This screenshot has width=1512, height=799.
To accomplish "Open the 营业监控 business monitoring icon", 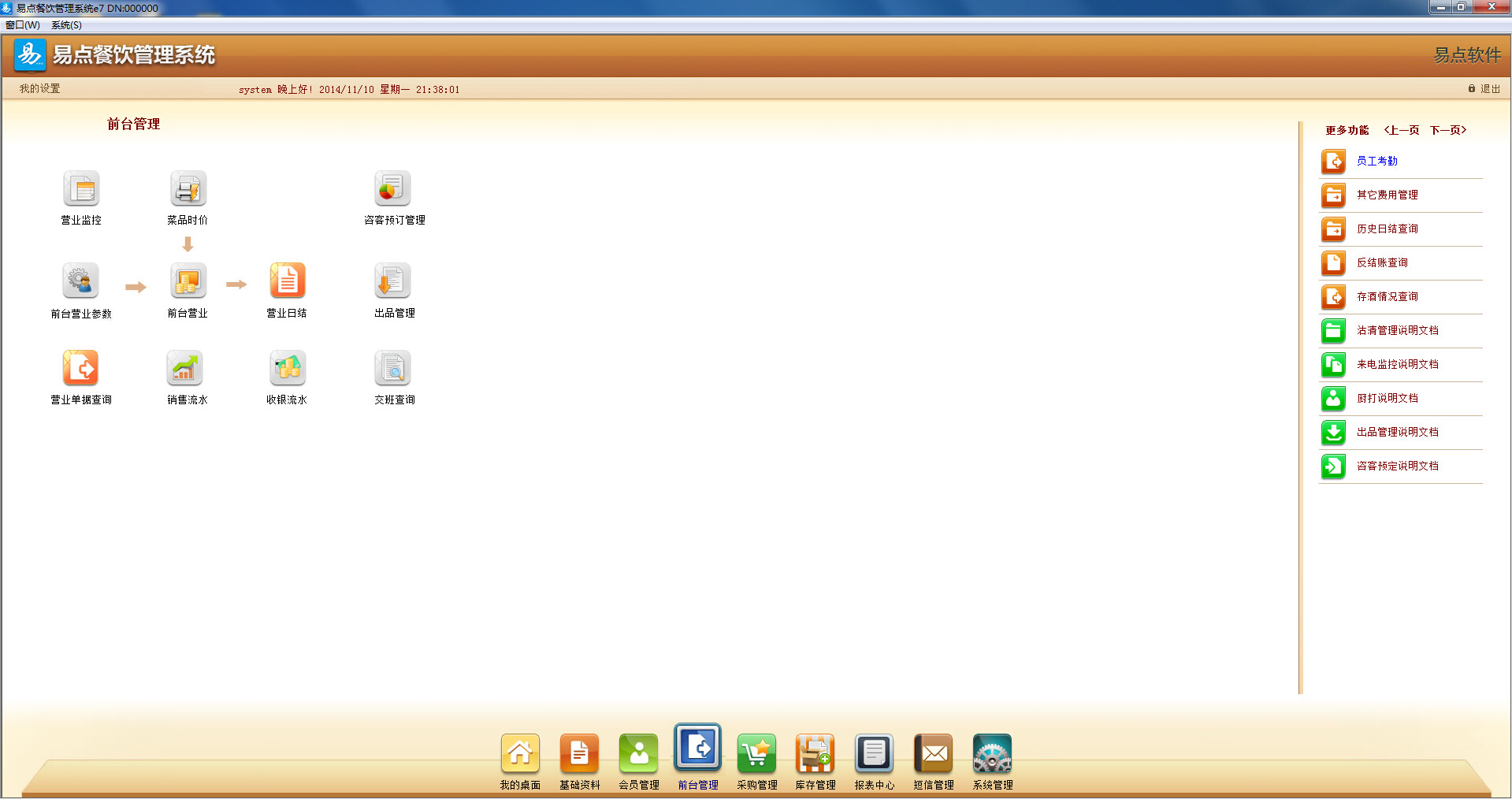I will (x=81, y=189).
